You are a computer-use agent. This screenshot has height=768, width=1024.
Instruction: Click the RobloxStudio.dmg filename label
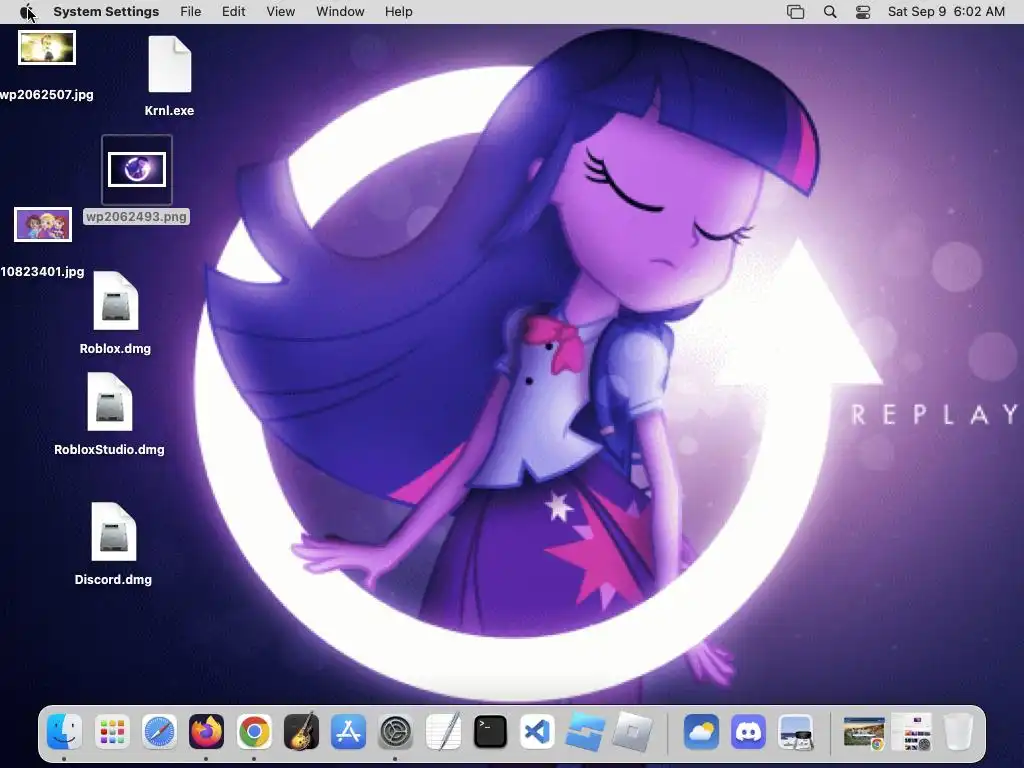[x=109, y=450]
